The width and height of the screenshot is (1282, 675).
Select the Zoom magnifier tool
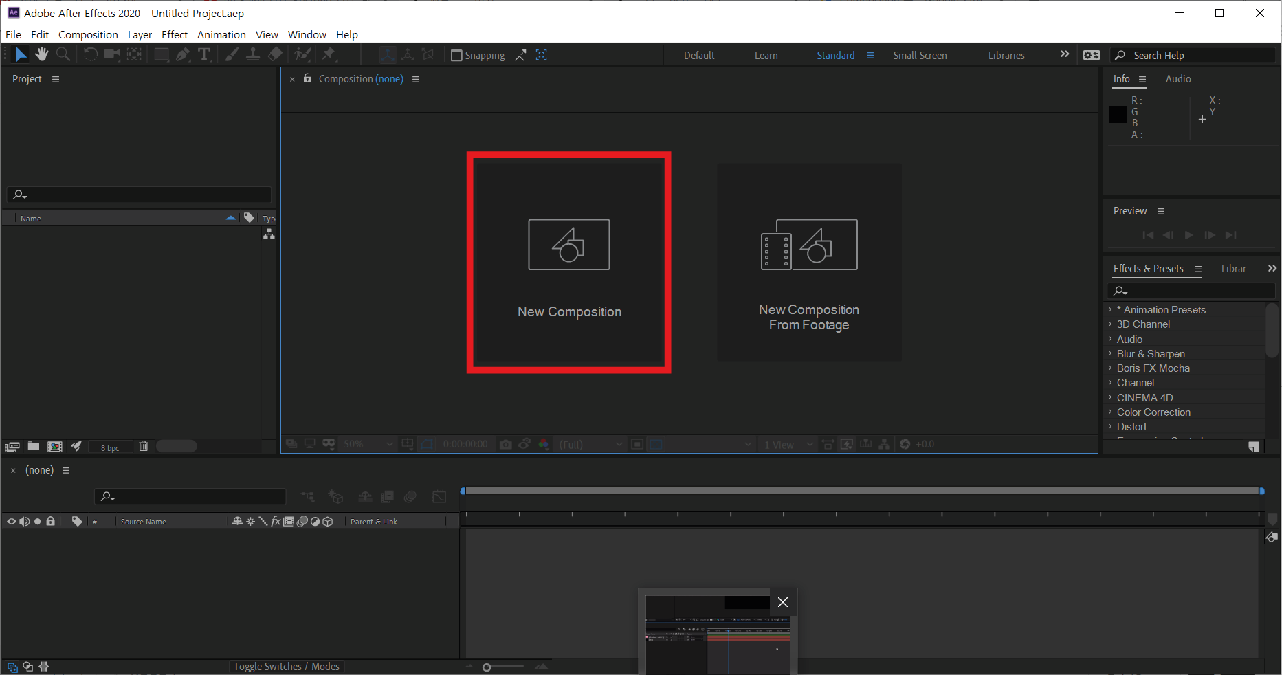pyautogui.click(x=63, y=55)
